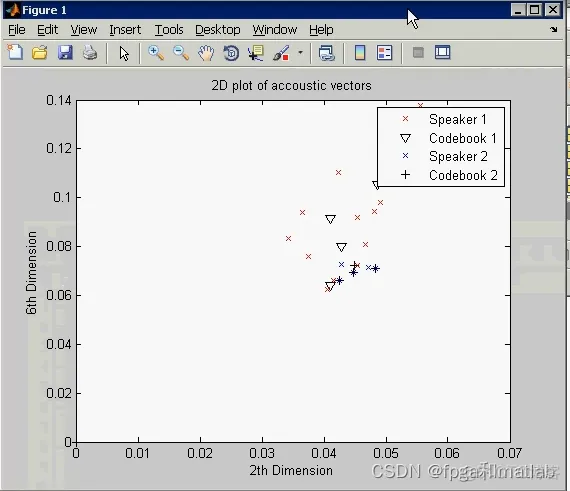Viewport: 570px width, 491px height.
Task: Open the Desktop menu
Action: click(x=218, y=29)
